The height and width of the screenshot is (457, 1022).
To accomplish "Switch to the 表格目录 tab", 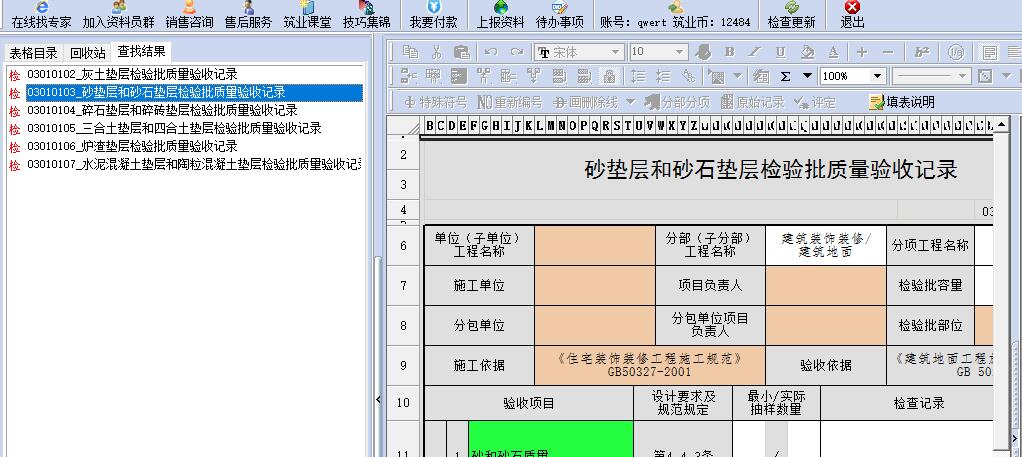I will click(x=34, y=53).
